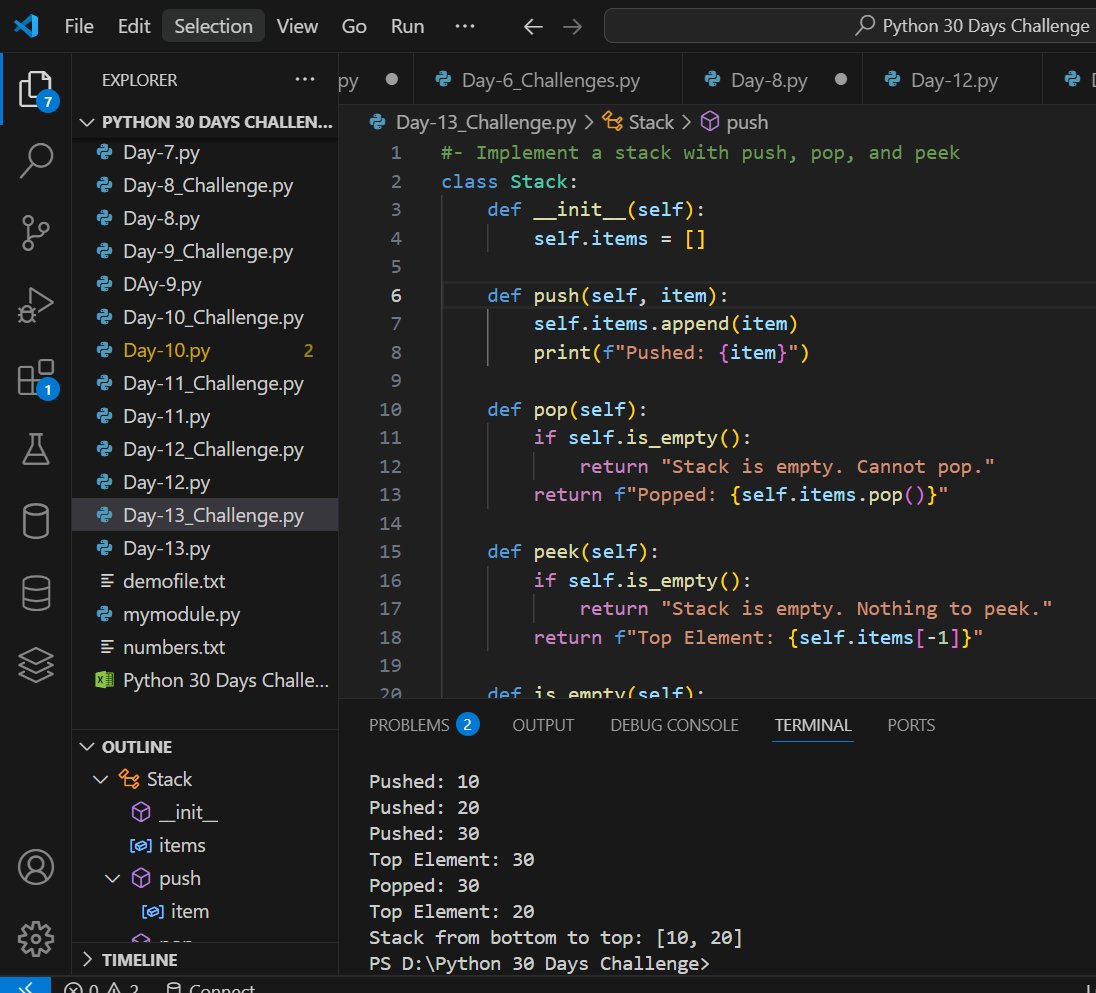
Task: Open the Python 30 Days Challenge Excel file
Action: [206, 680]
